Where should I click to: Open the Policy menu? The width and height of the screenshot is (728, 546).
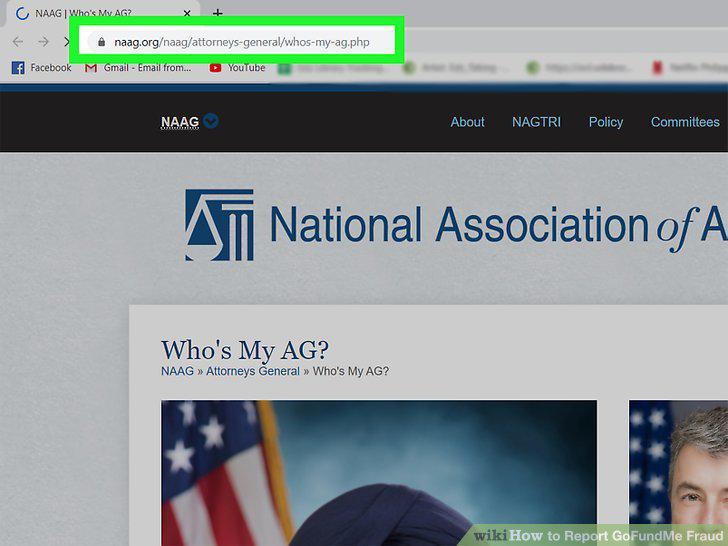click(605, 122)
